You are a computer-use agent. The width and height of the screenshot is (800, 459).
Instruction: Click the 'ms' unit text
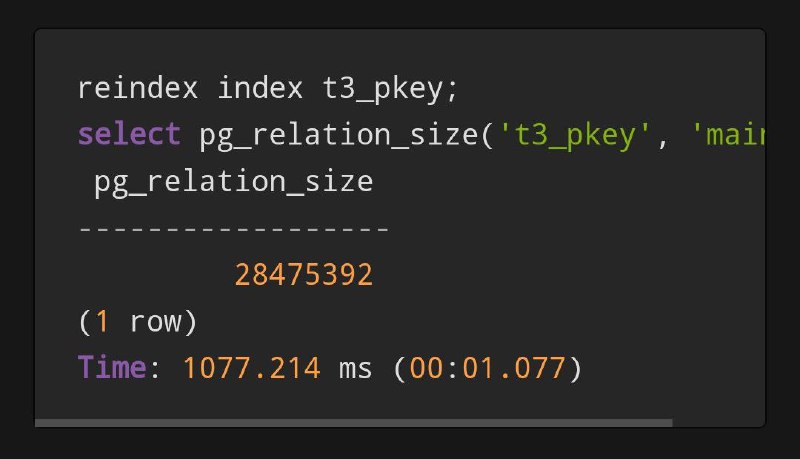[356, 369]
